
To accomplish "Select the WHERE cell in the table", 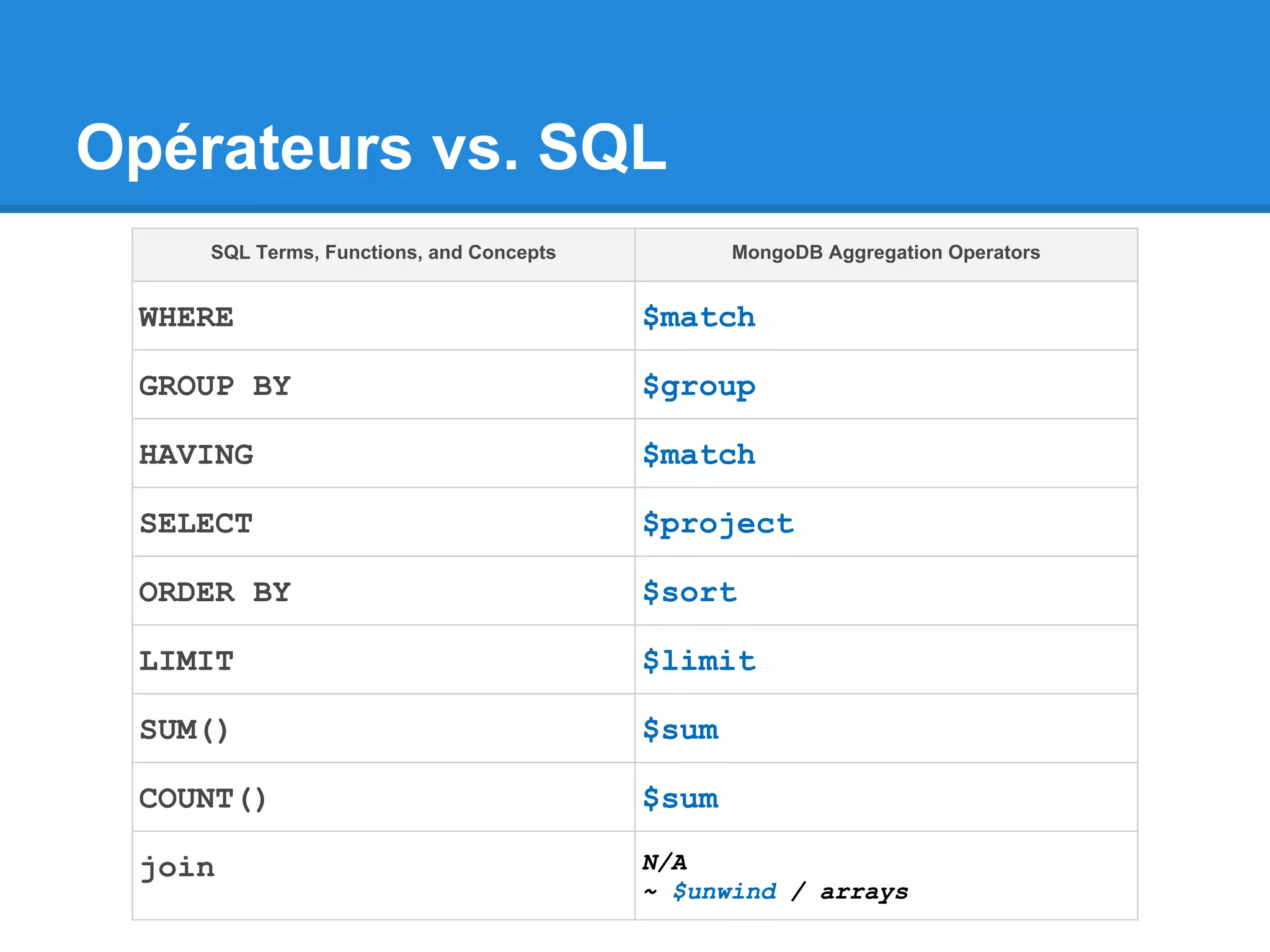I will [186, 317].
